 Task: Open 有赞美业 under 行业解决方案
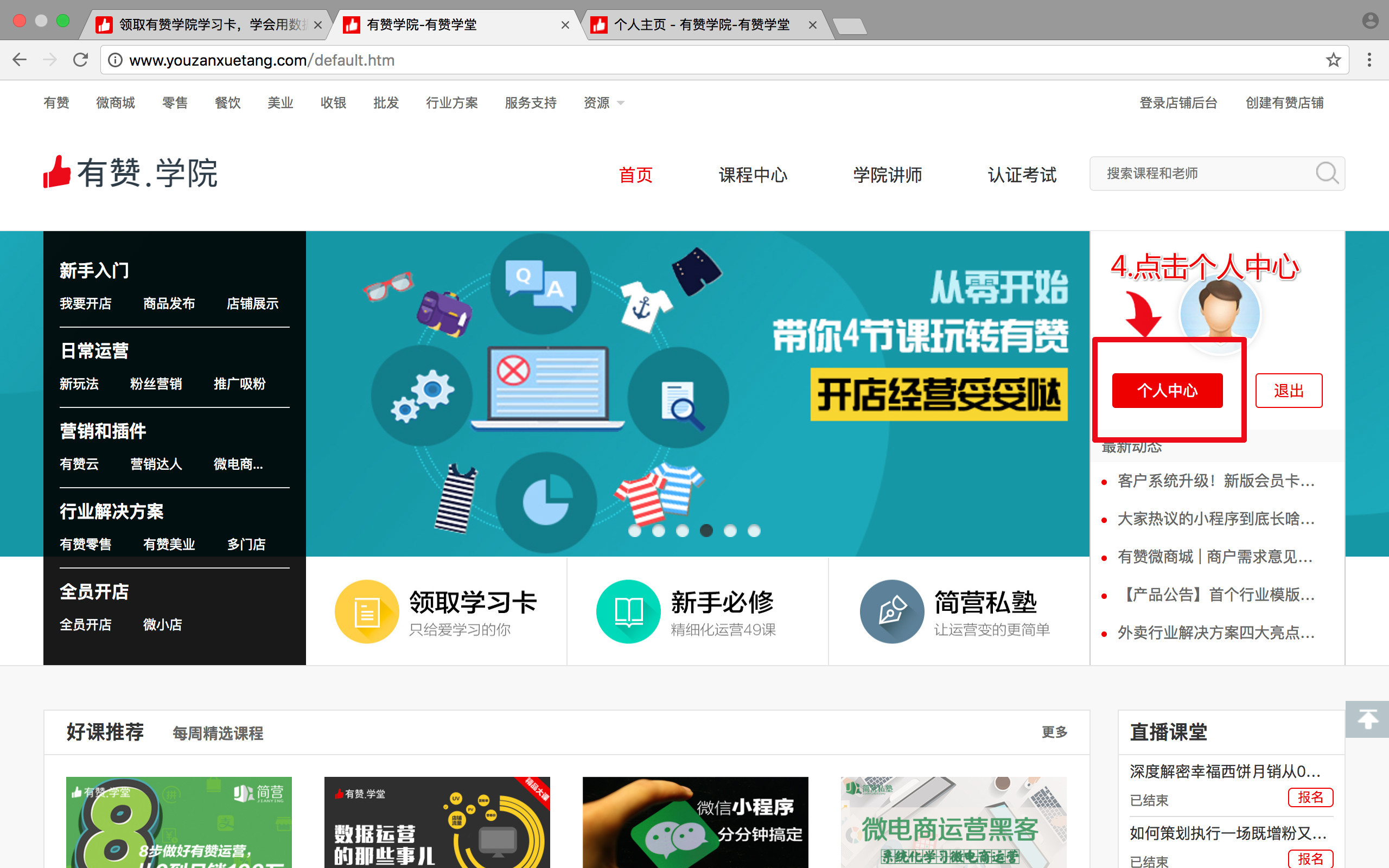(x=169, y=544)
